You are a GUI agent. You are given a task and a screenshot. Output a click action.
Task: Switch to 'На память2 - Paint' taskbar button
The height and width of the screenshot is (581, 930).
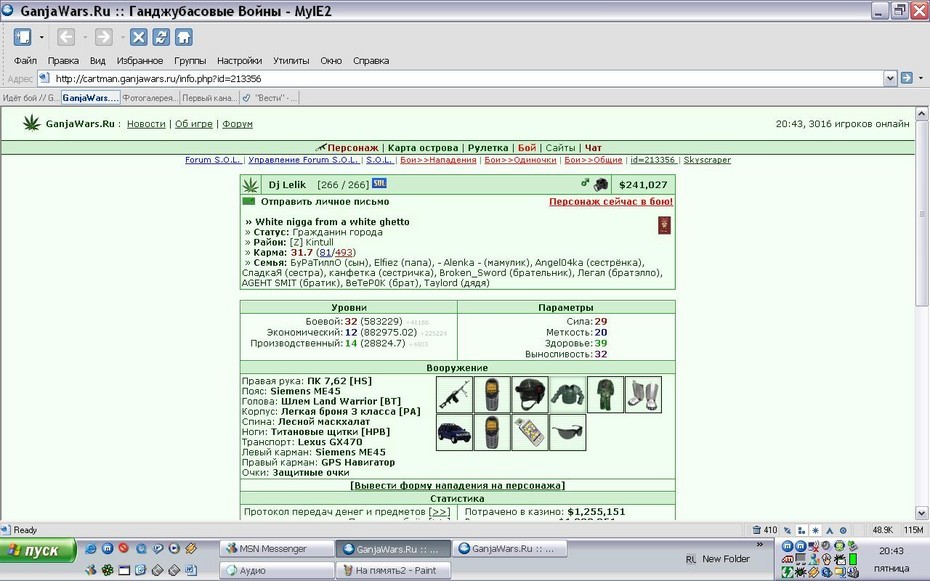pyautogui.click(x=393, y=570)
